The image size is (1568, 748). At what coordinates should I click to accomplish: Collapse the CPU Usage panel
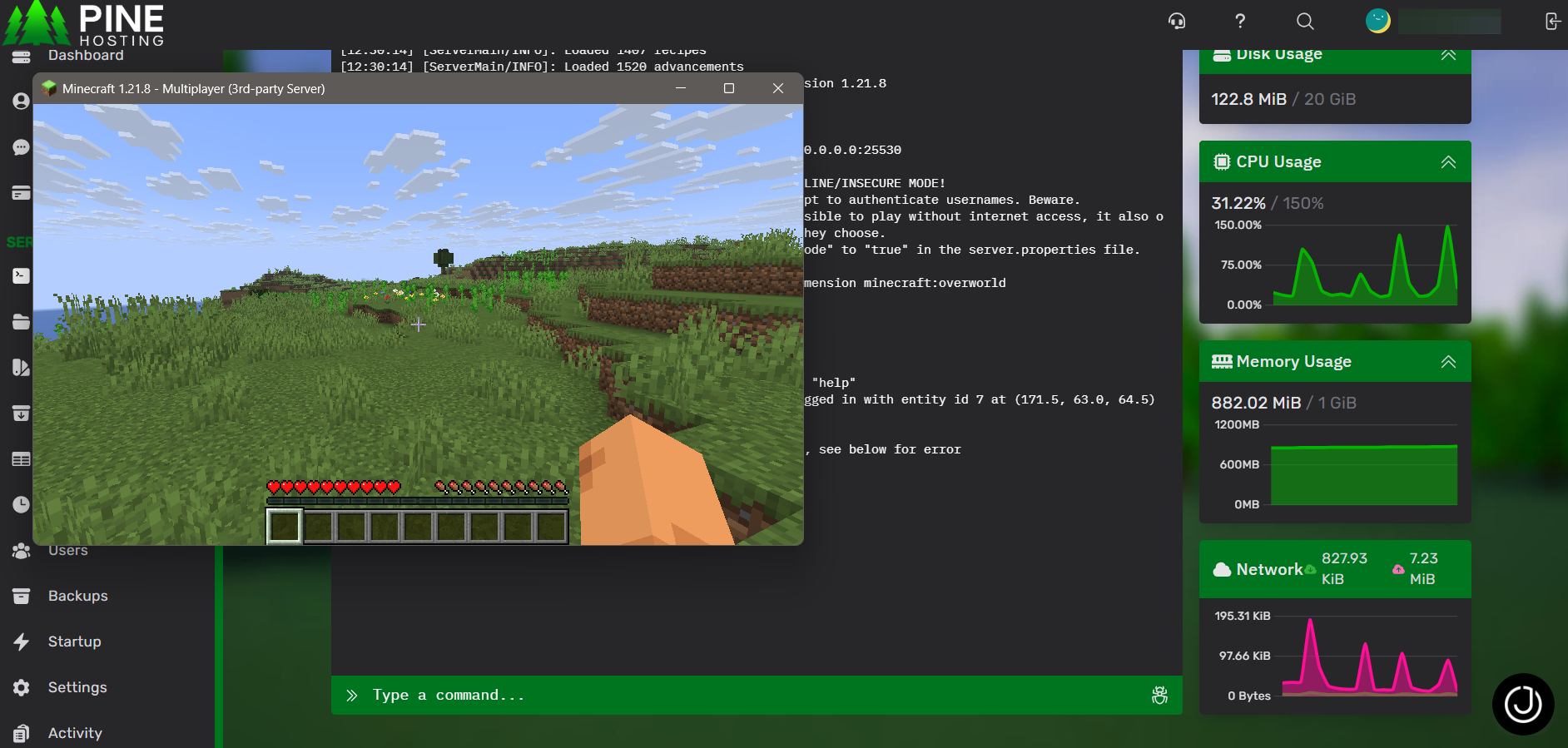(x=1448, y=162)
